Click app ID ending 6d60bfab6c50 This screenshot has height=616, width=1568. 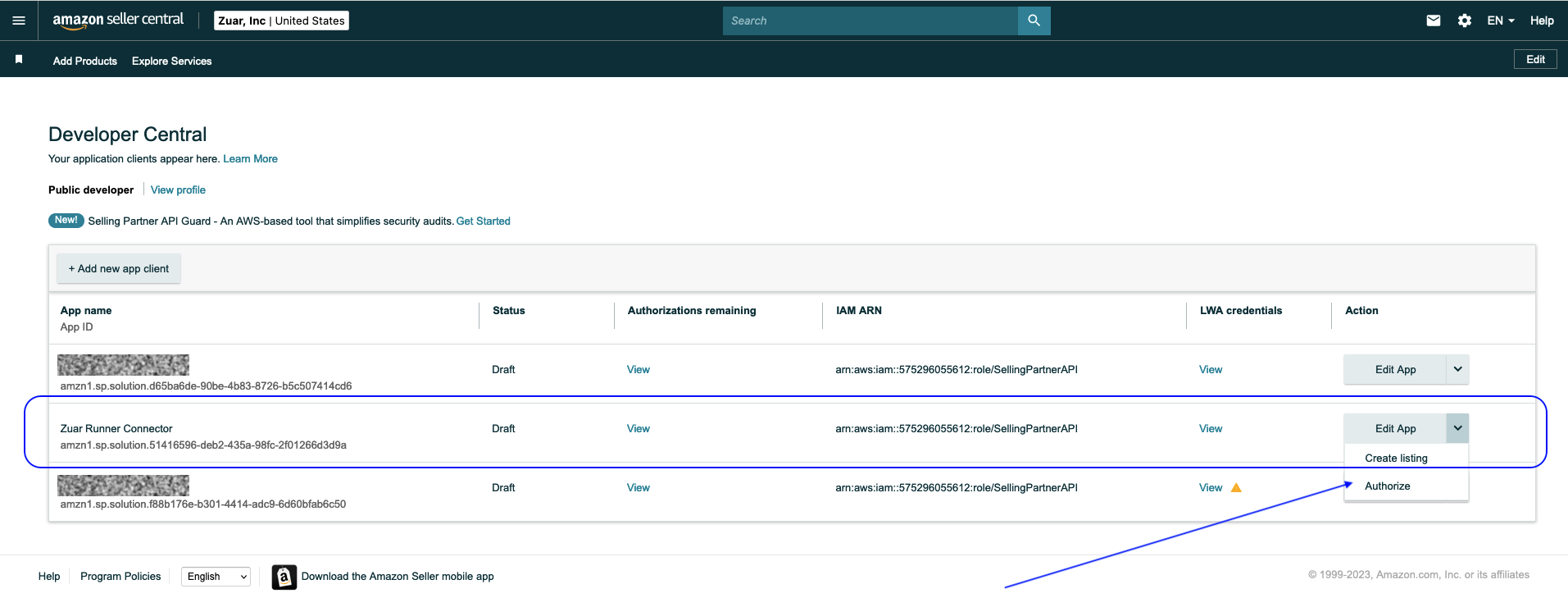203,504
